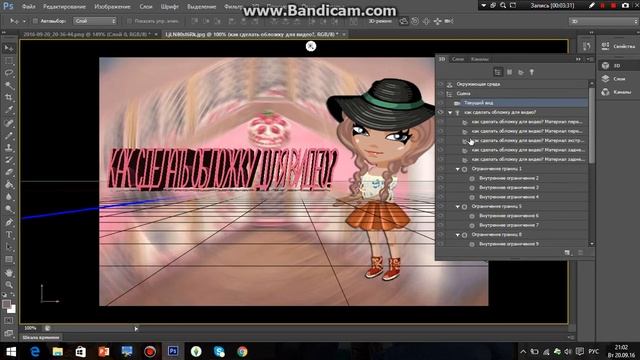The image size is (640, 360).
Task: Filter 3D panel by meshes
Action: 509,72
